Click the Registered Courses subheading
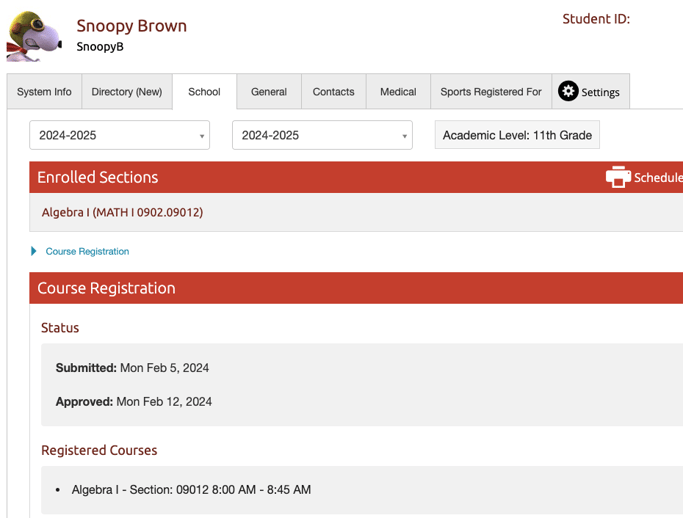The width and height of the screenshot is (683, 518). point(99,450)
